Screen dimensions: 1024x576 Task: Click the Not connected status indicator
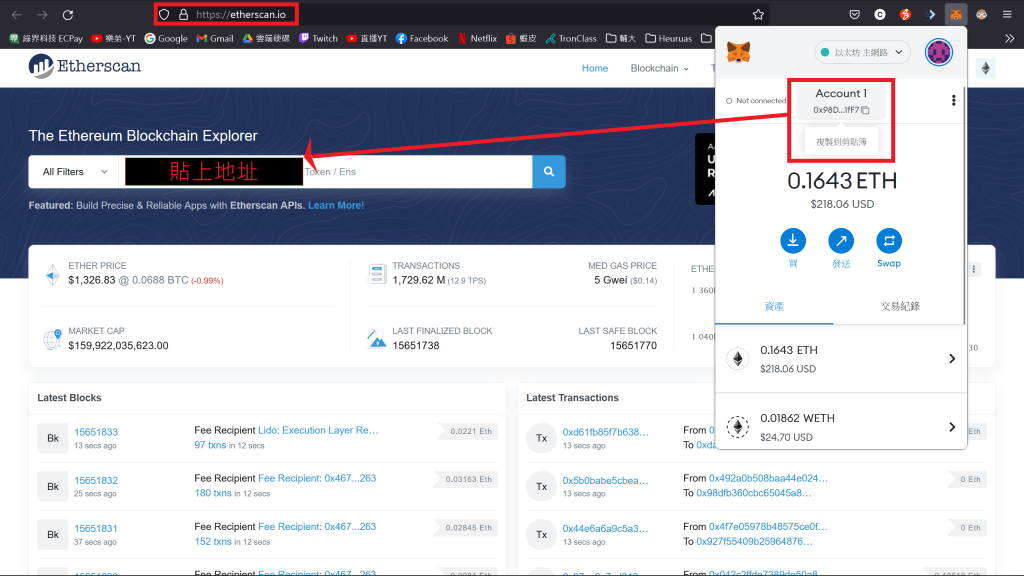click(756, 101)
